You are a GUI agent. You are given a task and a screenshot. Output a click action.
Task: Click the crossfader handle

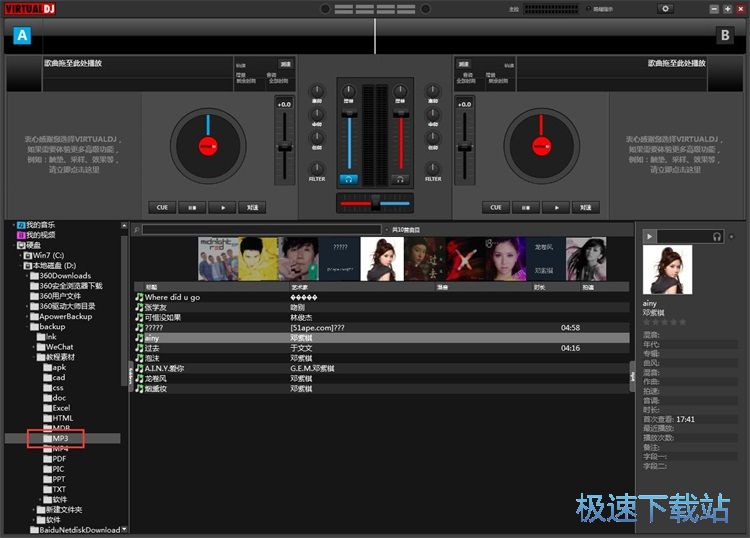tap(375, 203)
